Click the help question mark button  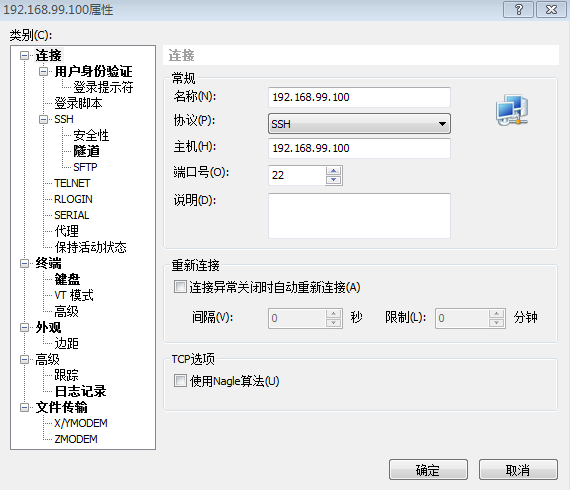(518, 9)
